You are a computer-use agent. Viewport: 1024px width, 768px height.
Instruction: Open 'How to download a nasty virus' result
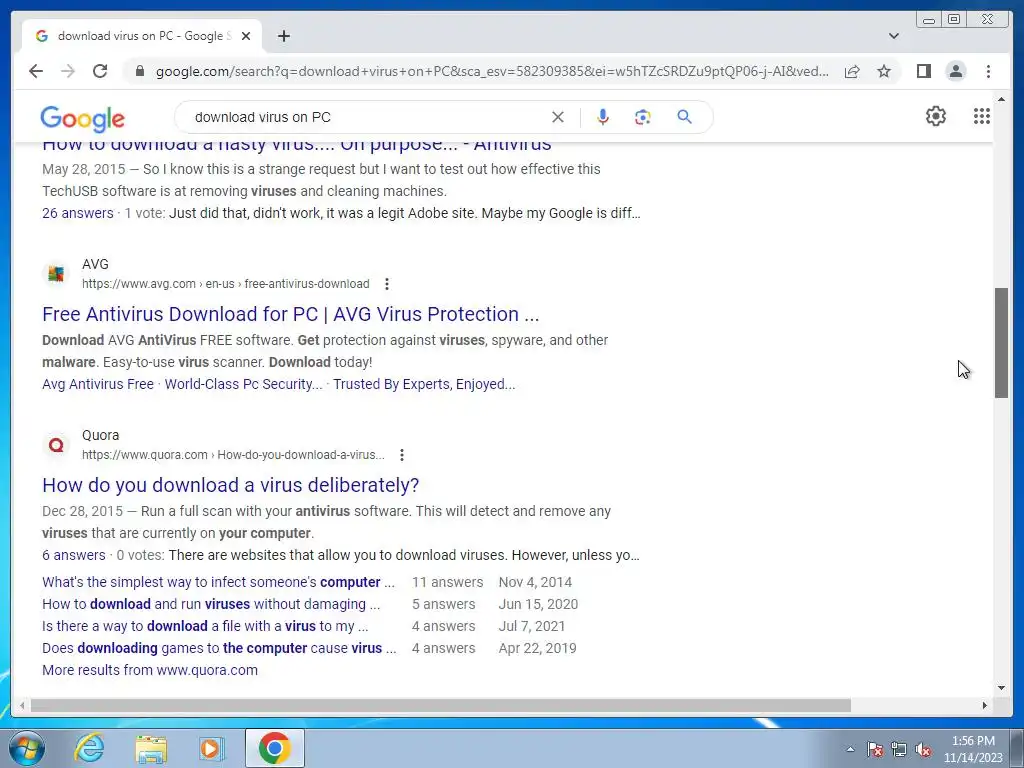pos(296,144)
